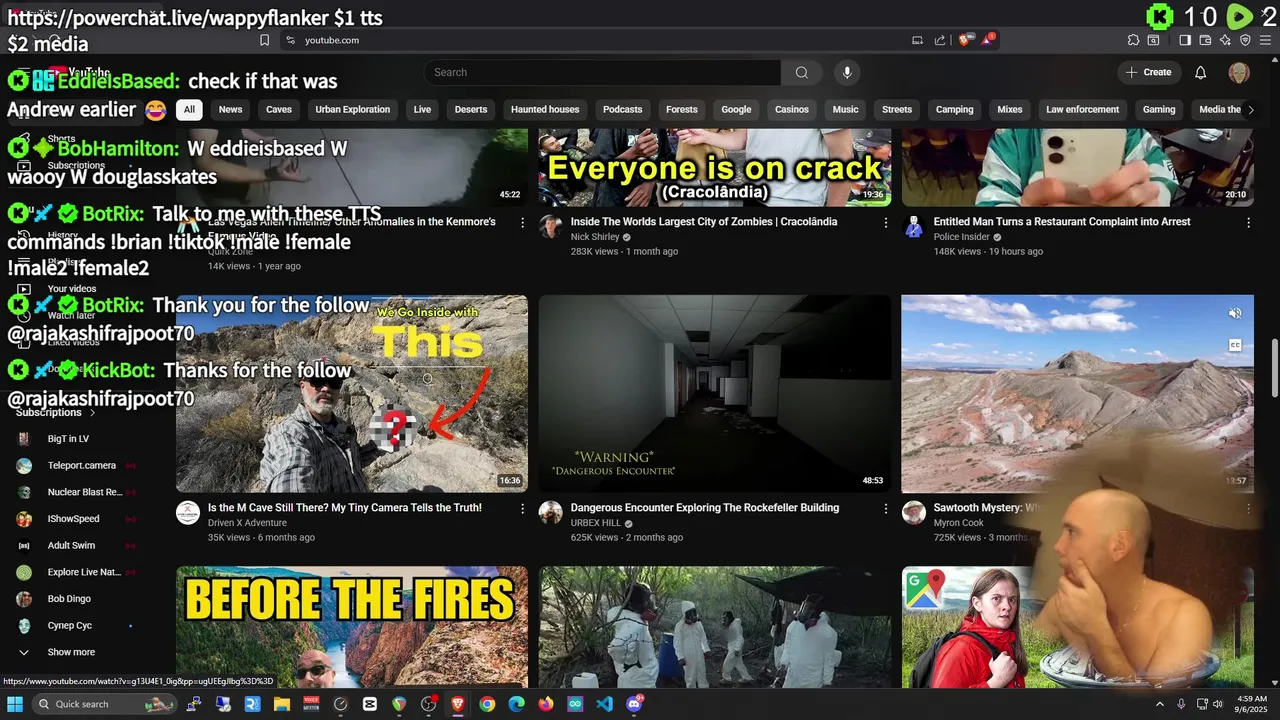Image resolution: width=1280 pixels, height=720 pixels.
Task: Click the YouTube search input field
Action: click(x=602, y=72)
